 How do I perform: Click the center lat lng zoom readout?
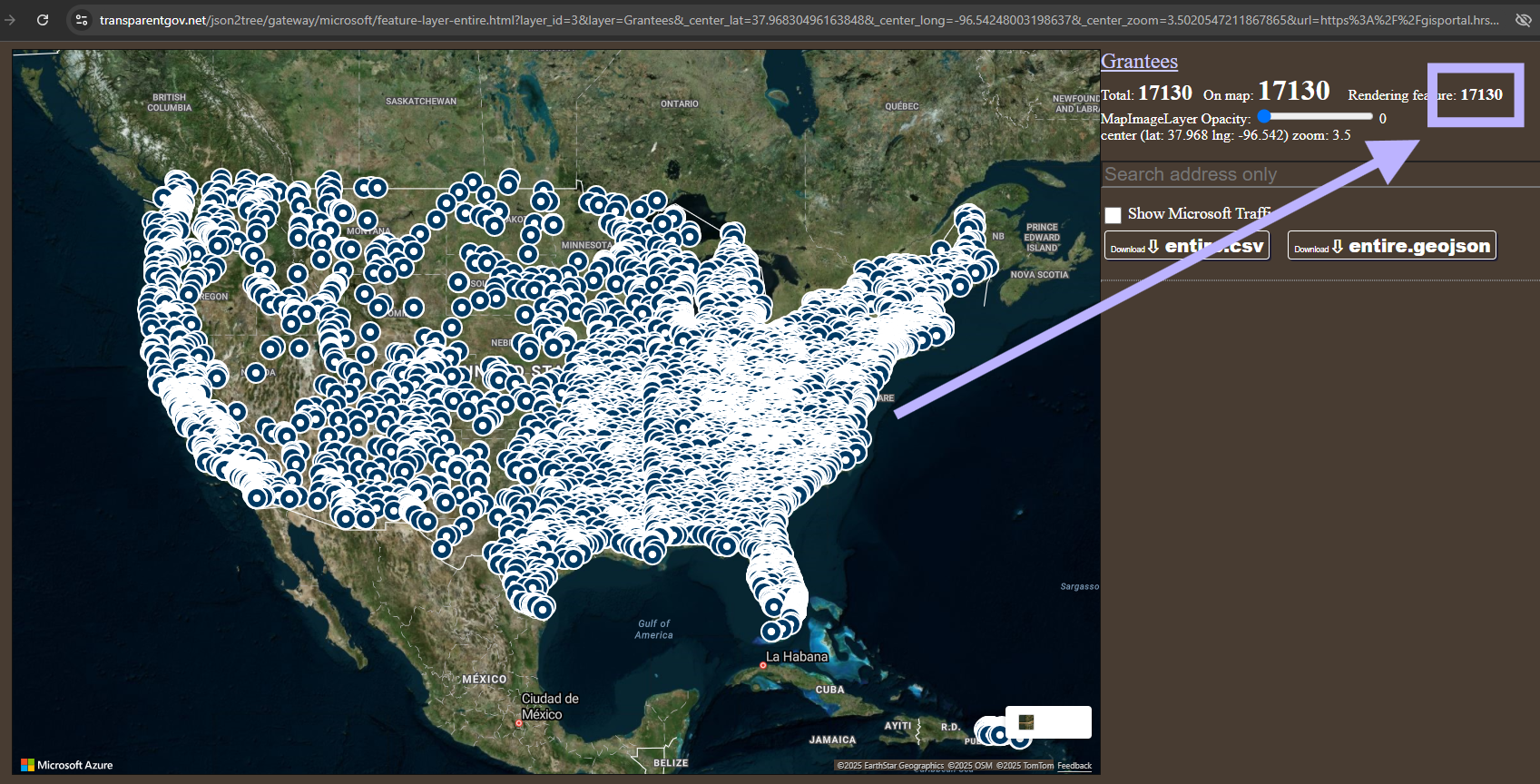click(1225, 135)
